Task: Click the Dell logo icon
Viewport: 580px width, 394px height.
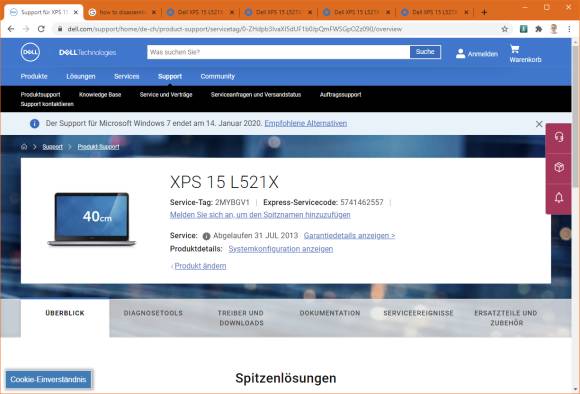Action: pyautogui.click(x=30, y=52)
